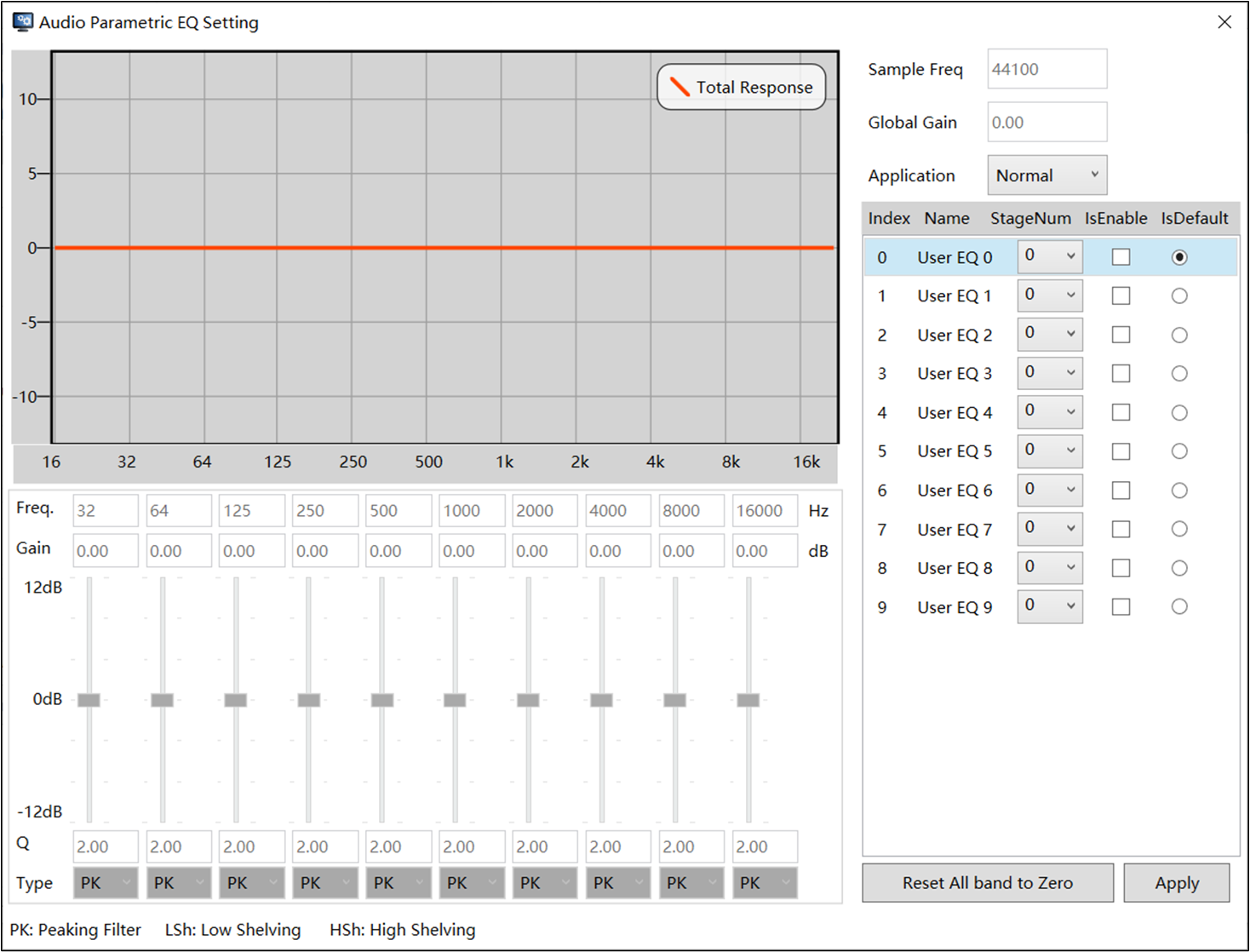Click the app icon in the title bar
This screenshot has width=1250, height=952.
(23, 22)
